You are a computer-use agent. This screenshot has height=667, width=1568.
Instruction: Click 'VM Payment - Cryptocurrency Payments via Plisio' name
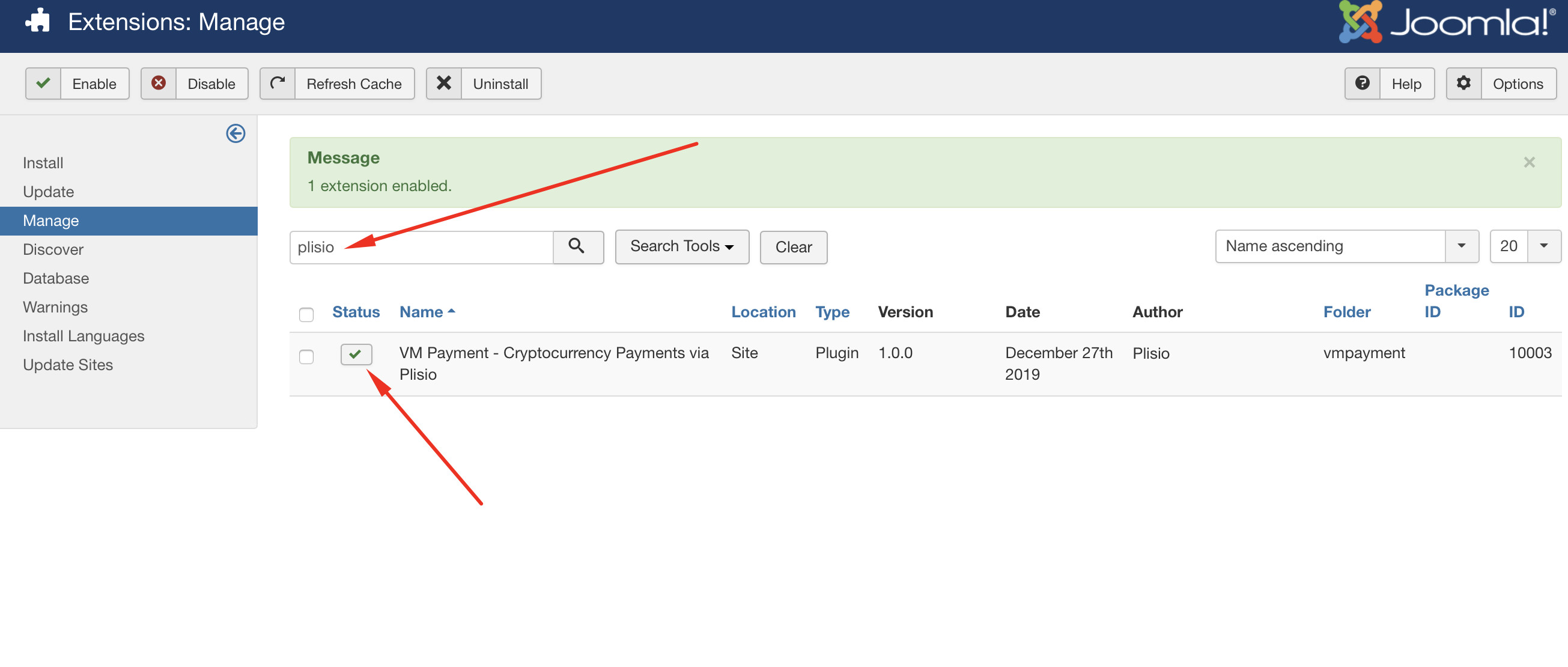point(554,364)
